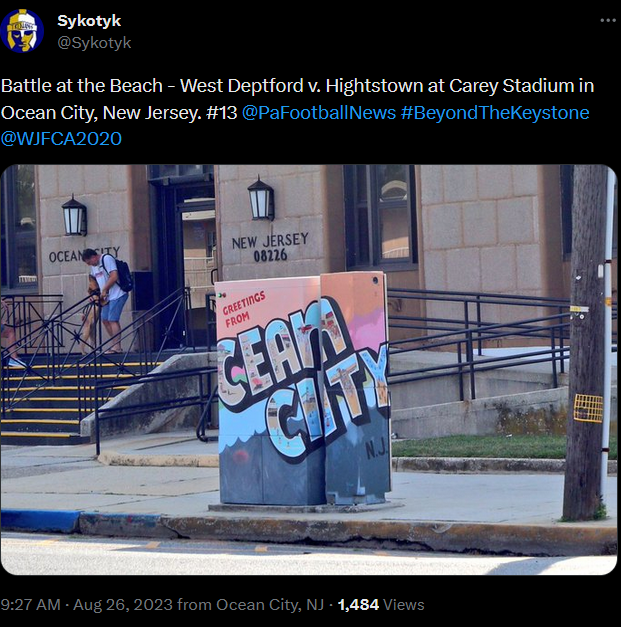Open the Ocean City, NJ location link

(x=270, y=605)
